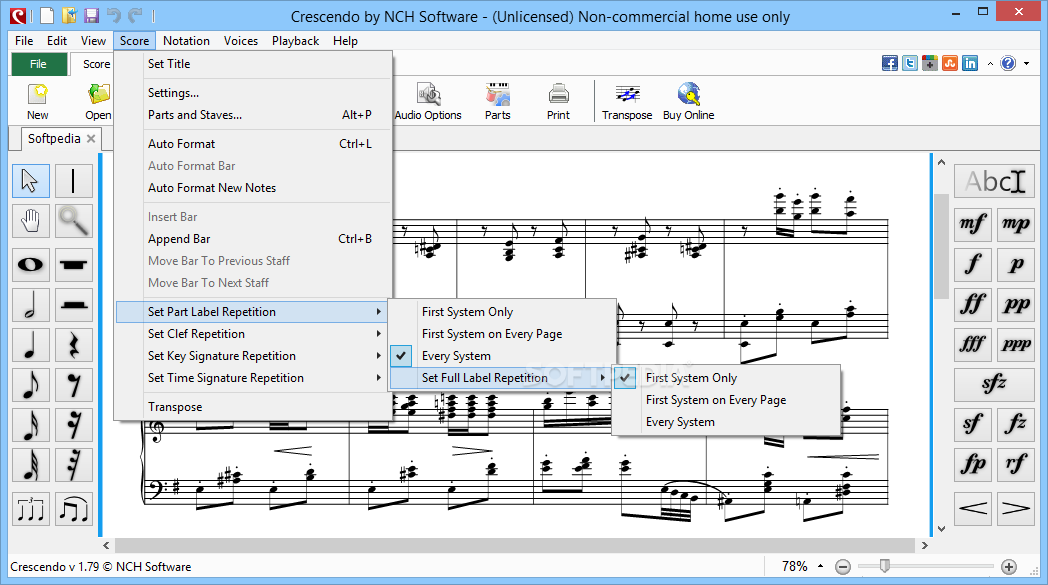Choose Every System in full label submenu
The height and width of the screenshot is (585, 1048).
pos(726,422)
